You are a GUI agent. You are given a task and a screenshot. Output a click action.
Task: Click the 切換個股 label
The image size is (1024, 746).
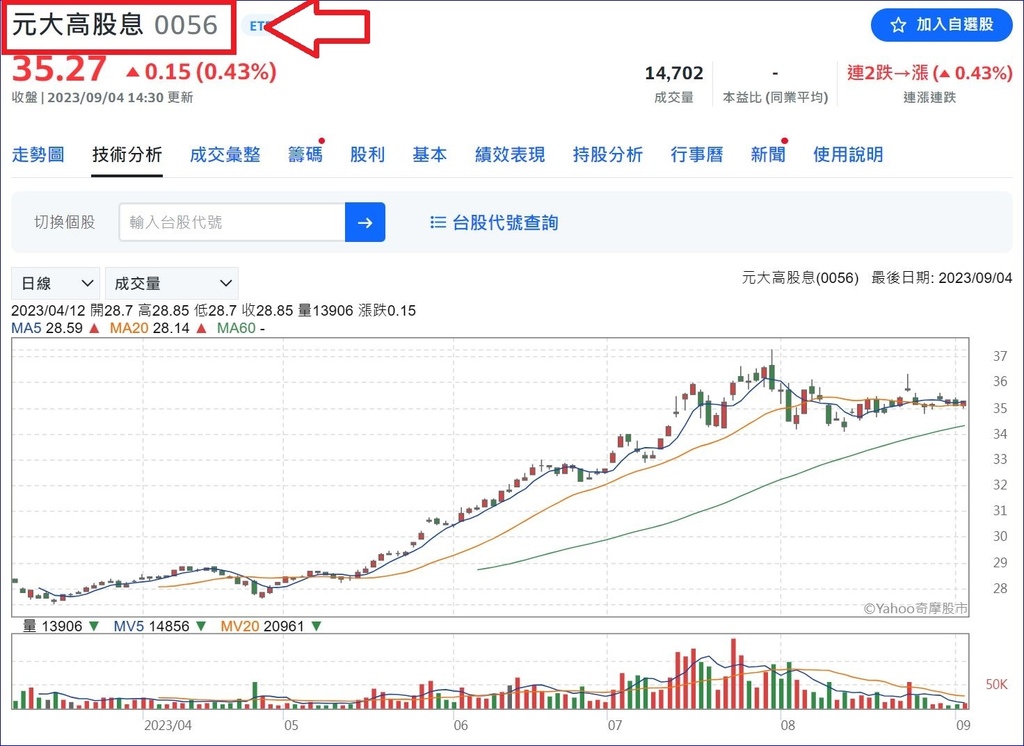coord(65,222)
